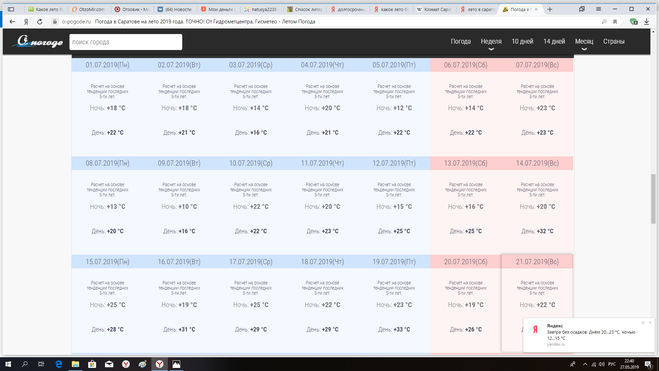The height and width of the screenshot is (371, 659).
Task: Open a new tab with the plus icon
Action: click(x=550, y=9)
